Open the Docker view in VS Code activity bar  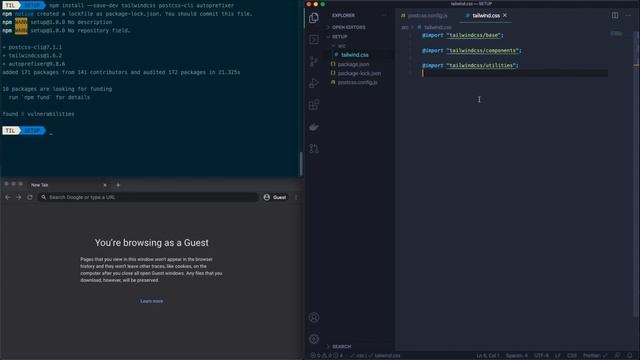(314, 127)
